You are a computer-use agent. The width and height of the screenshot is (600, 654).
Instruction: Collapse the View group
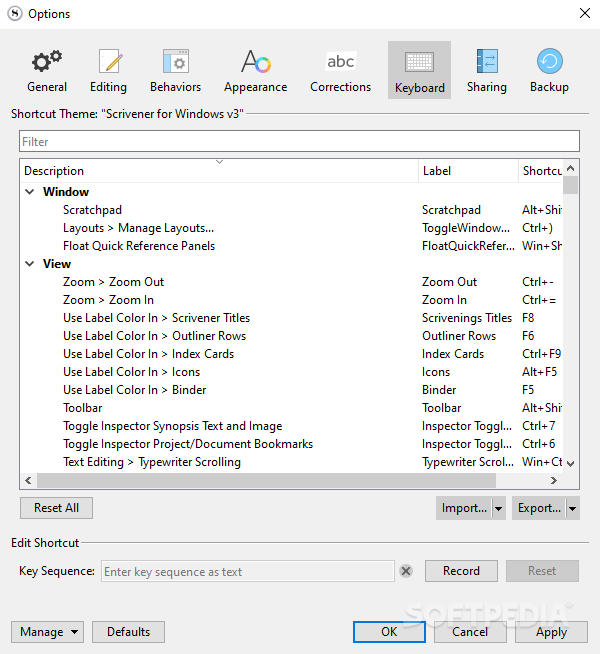[30, 264]
